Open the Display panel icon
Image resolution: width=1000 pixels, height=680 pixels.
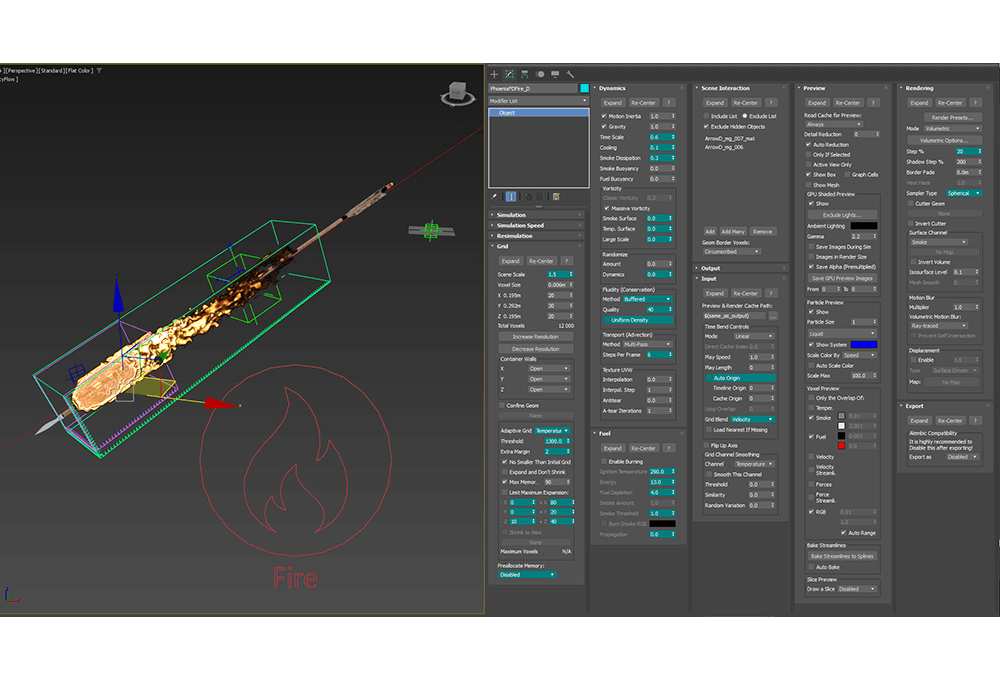555,74
